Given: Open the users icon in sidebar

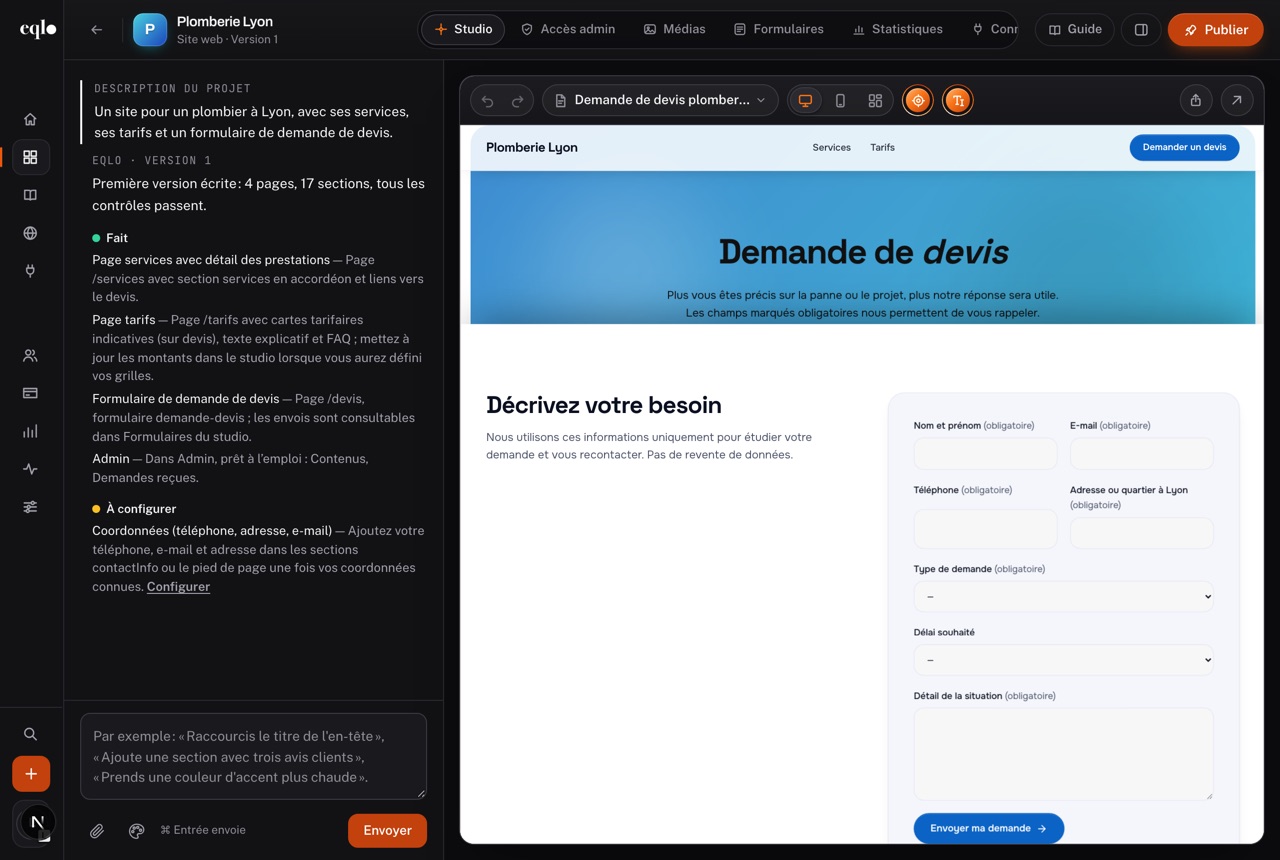Looking at the screenshot, I should tap(30, 355).
